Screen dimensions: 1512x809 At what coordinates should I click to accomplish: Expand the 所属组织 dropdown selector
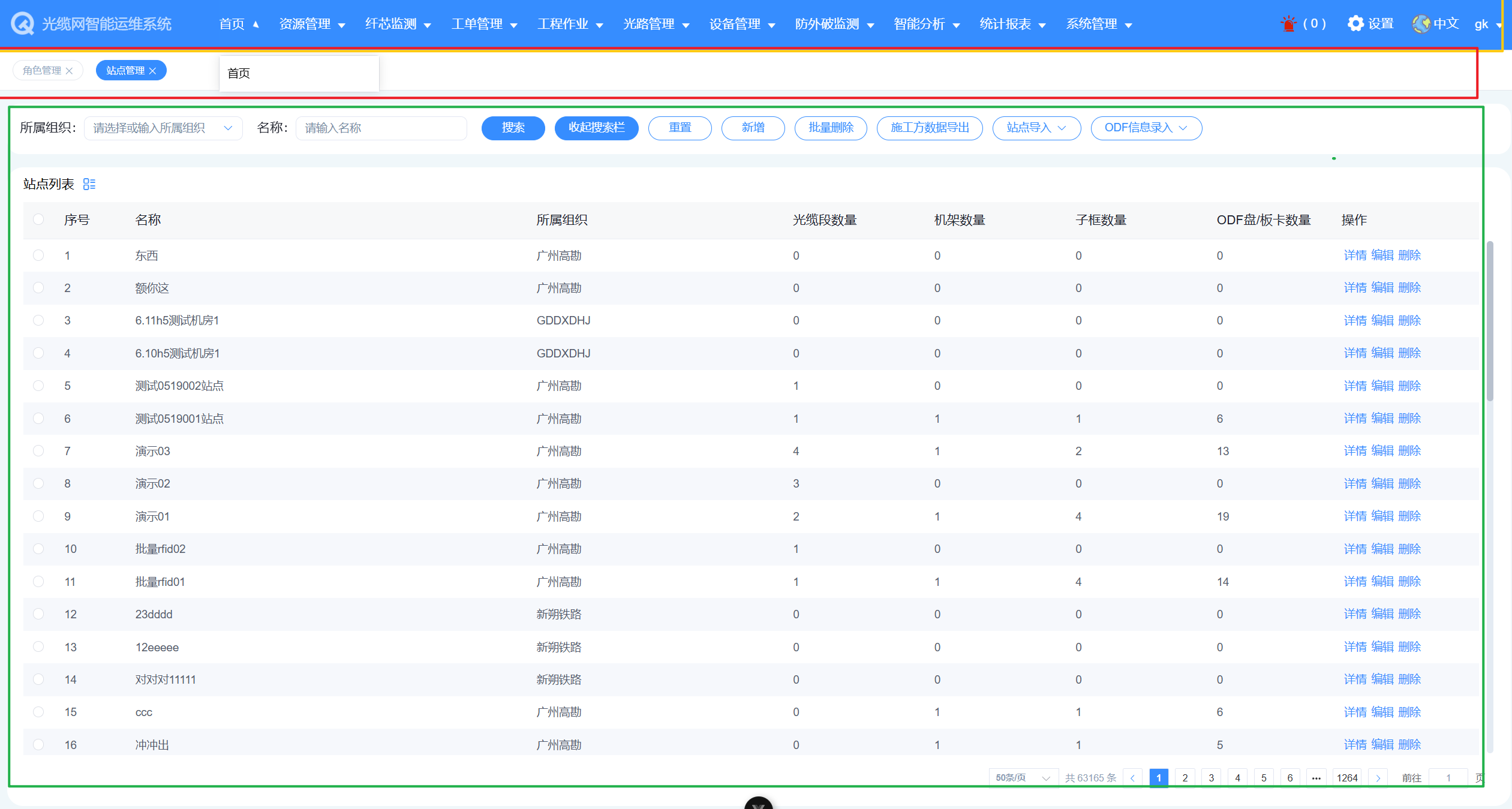point(163,128)
